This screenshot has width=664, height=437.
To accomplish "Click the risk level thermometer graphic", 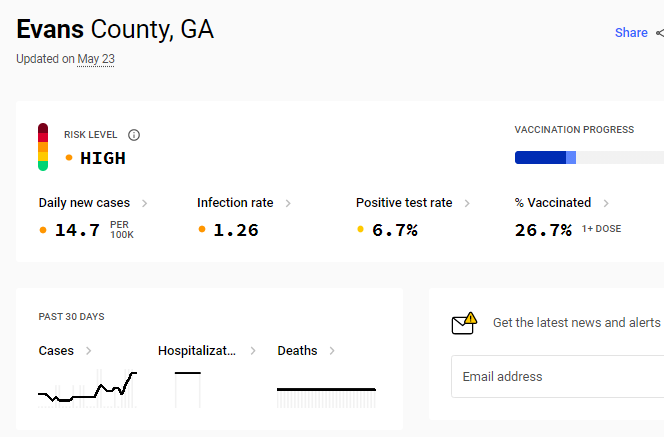I will click(43, 147).
